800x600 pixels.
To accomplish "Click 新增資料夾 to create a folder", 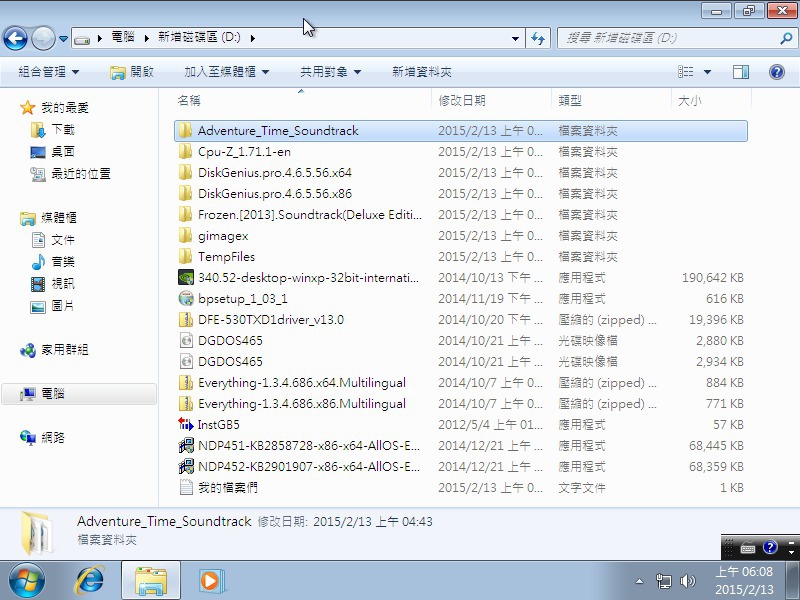I will 421,72.
